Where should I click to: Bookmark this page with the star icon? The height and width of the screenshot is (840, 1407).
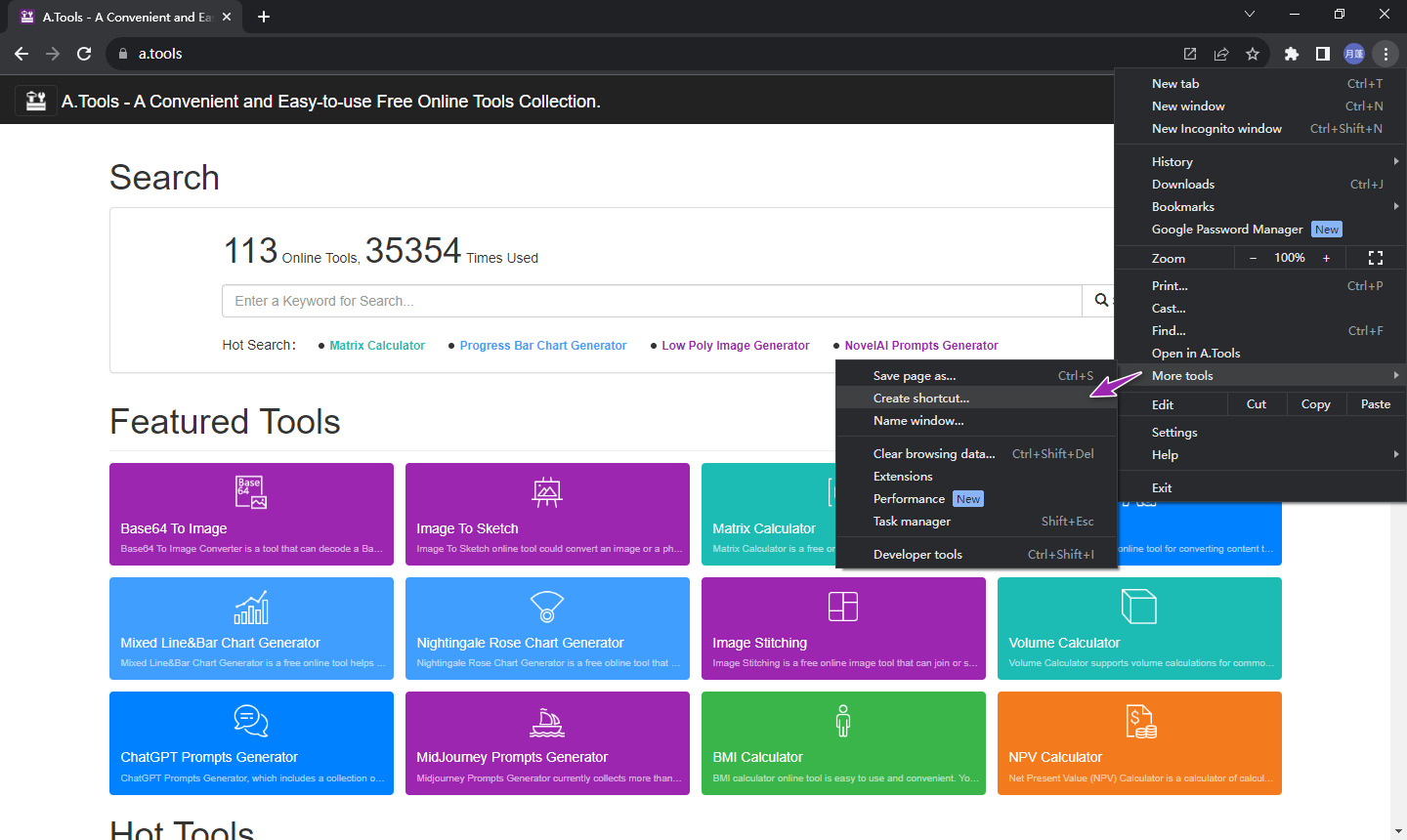pos(1253,54)
